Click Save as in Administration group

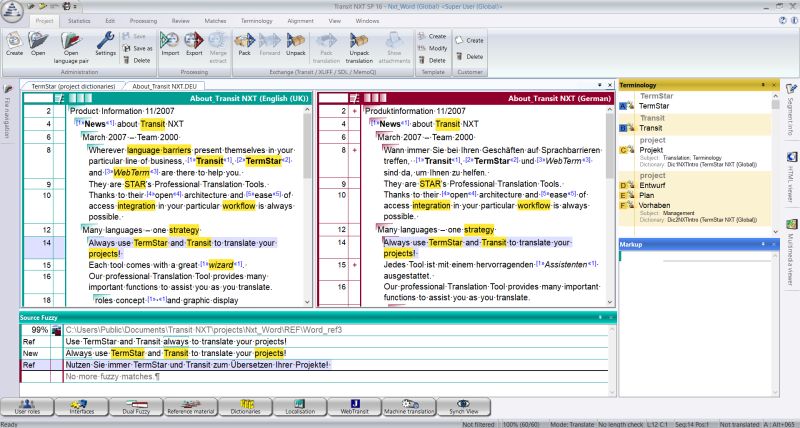click(x=138, y=48)
